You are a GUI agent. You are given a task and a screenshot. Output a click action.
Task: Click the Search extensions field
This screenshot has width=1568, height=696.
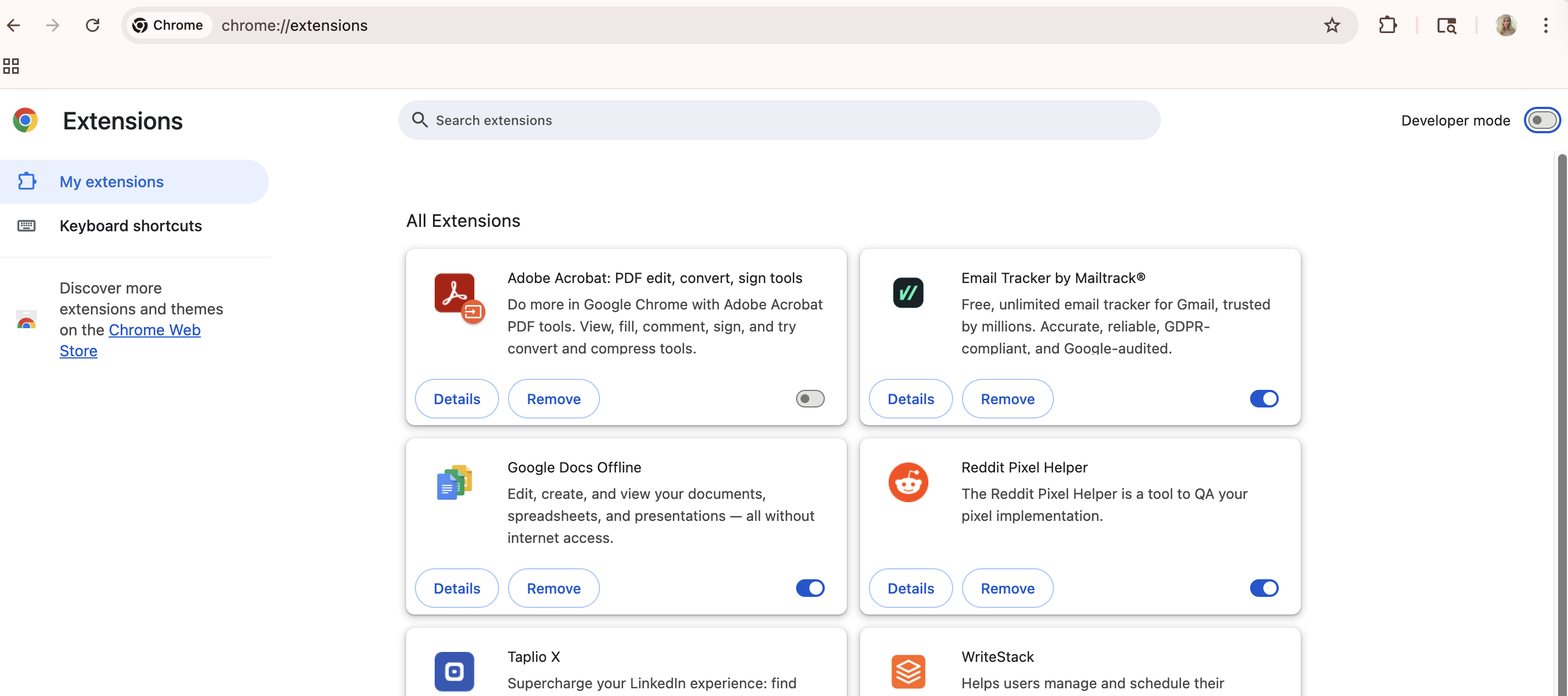779,121
